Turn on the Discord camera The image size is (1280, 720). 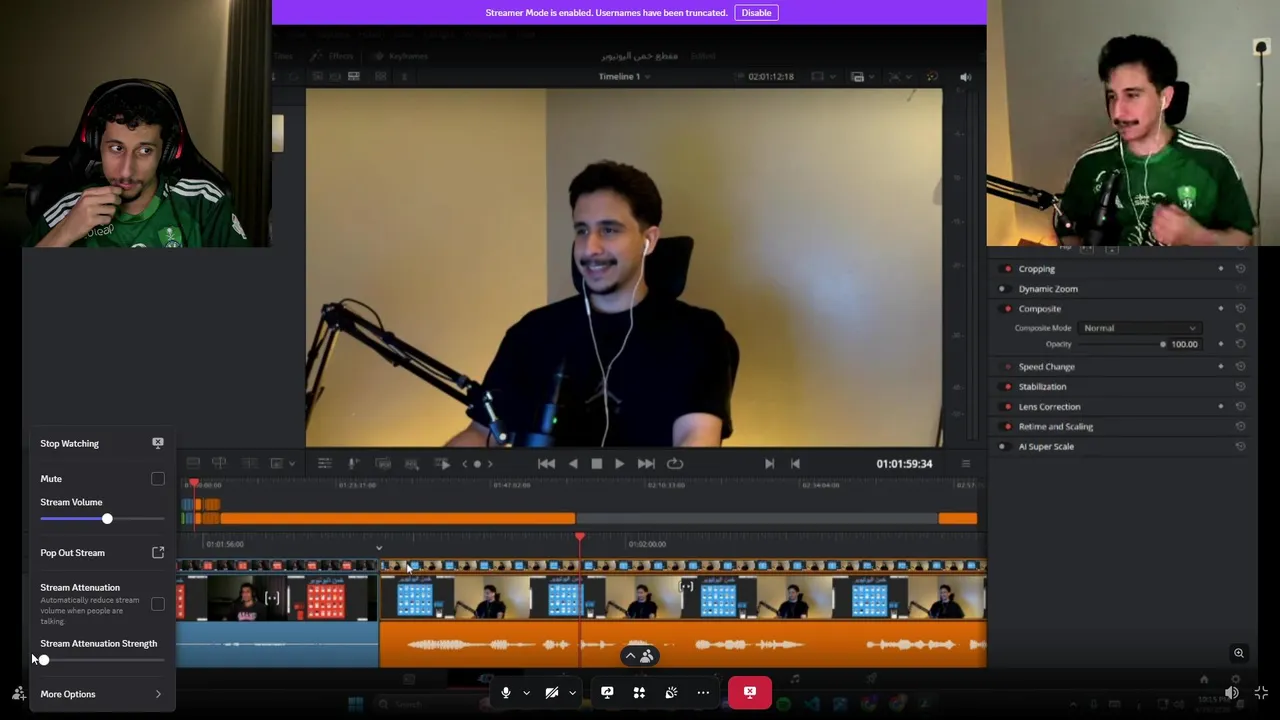(552, 692)
